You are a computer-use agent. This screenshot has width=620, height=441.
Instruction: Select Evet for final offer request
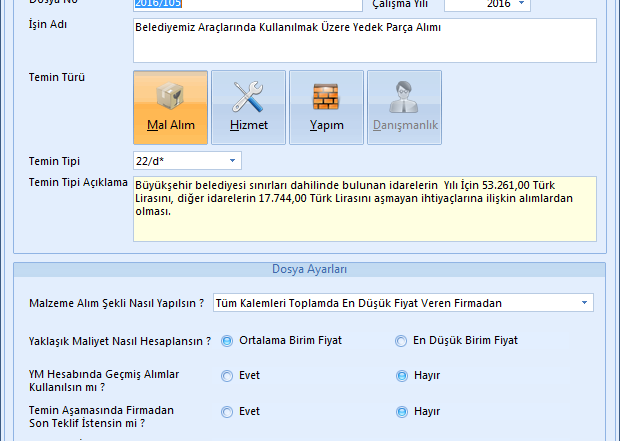tap(227, 411)
